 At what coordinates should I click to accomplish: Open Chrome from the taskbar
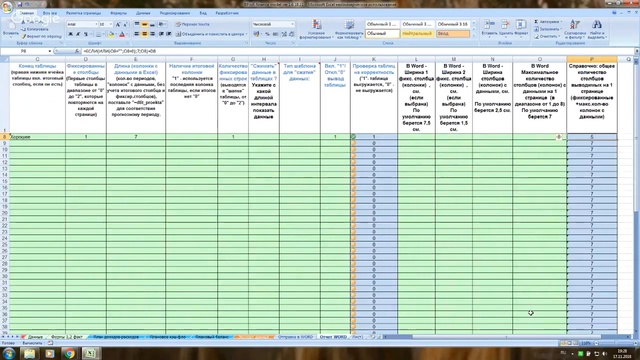(70, 353)
